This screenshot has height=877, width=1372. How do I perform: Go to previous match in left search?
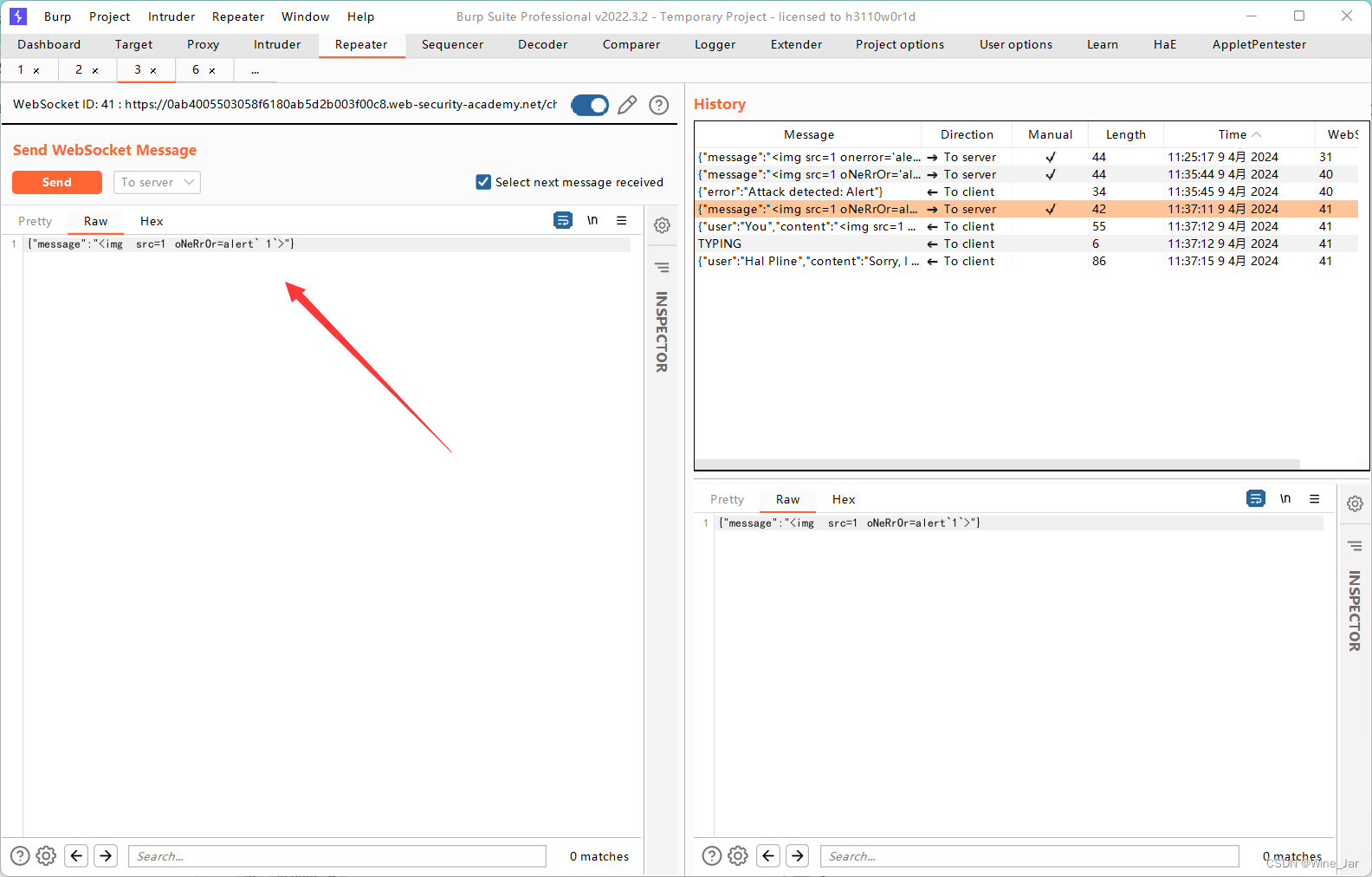[x=76, y=856]
